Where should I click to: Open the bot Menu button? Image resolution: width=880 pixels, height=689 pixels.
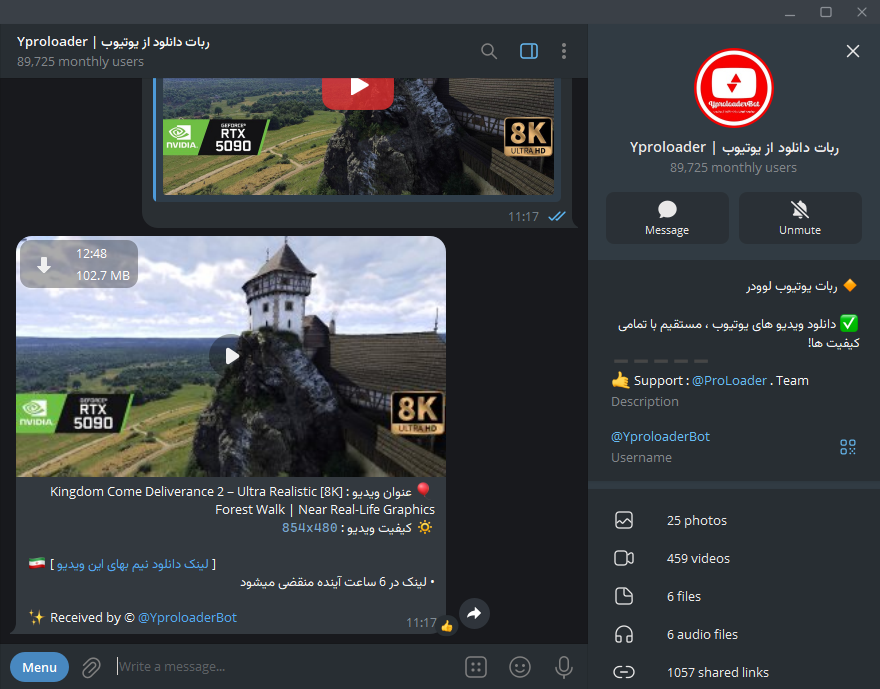click(x=39, y=667)
